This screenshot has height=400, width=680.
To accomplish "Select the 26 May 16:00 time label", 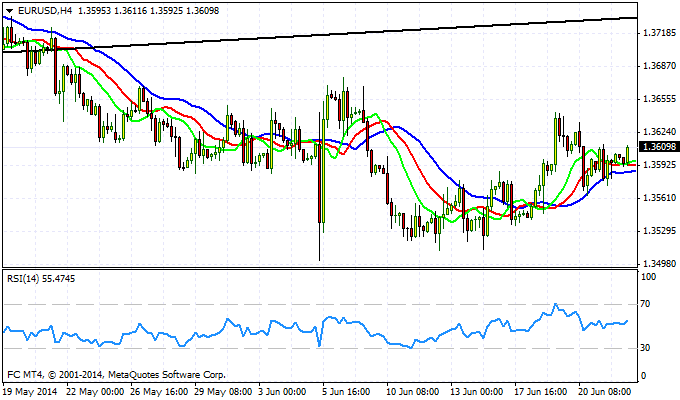I will pos(159,392).
